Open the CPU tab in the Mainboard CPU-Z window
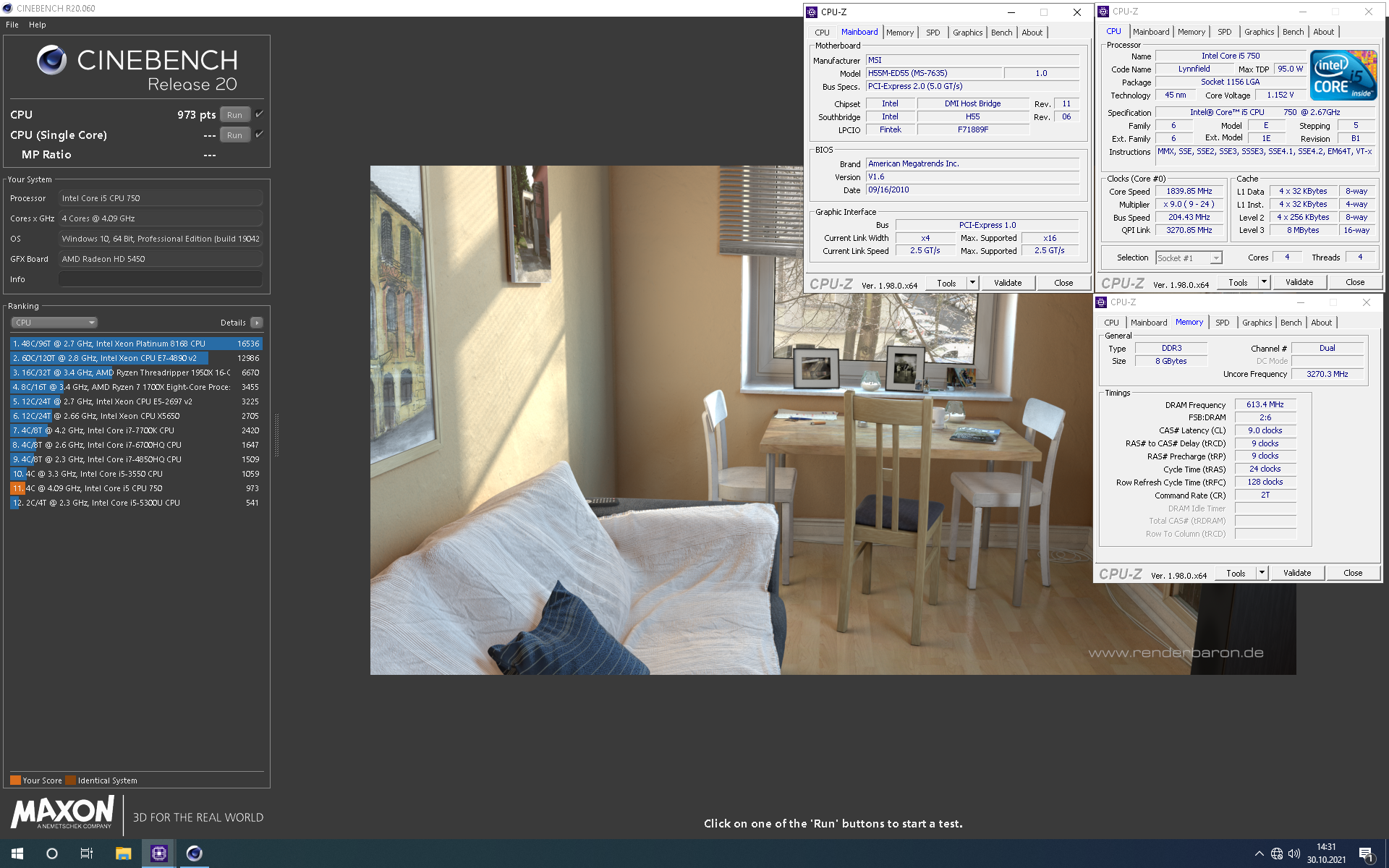Viewport: 1389px width, 868px height. [x=822, y=33]
